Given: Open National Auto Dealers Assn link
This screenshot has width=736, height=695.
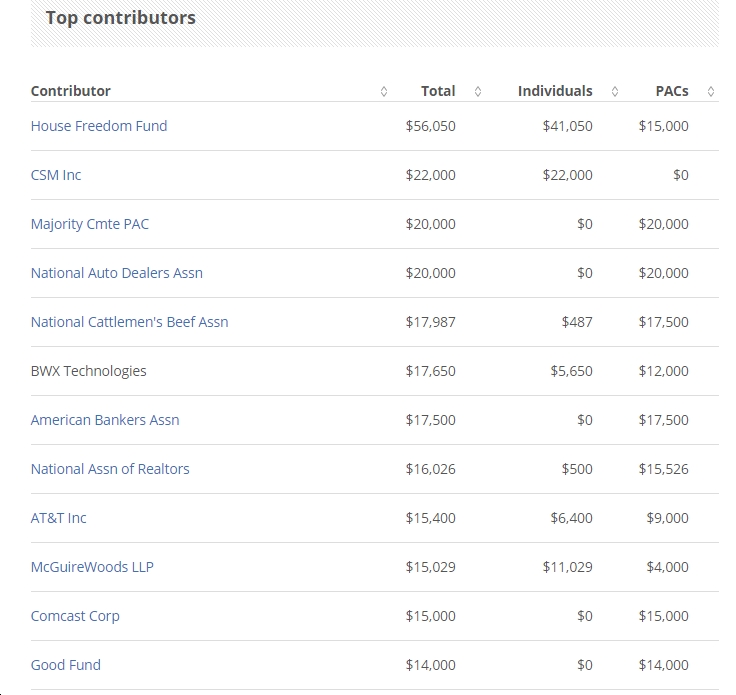Looking at the screenshot, I should tap(117, 273).
